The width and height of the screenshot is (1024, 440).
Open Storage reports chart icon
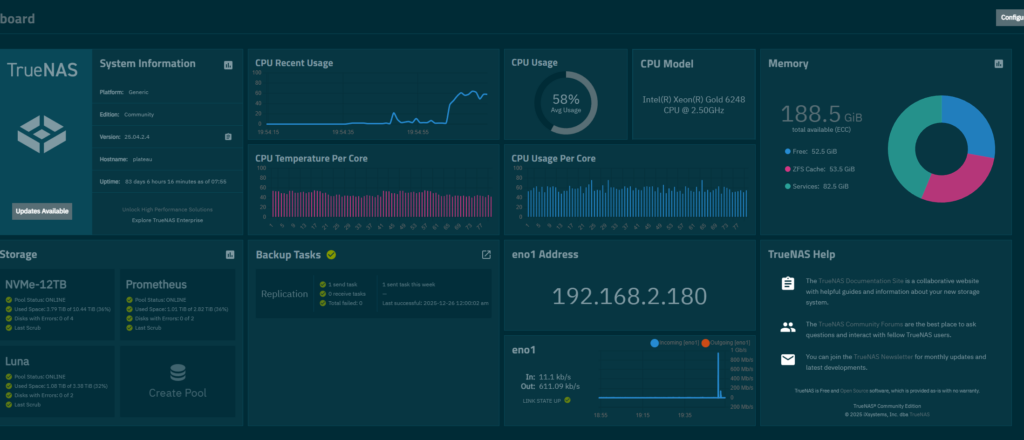click(228, 255)
